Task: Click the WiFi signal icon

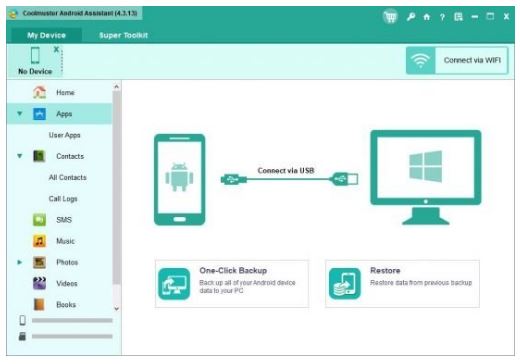Action: point(420,60)
